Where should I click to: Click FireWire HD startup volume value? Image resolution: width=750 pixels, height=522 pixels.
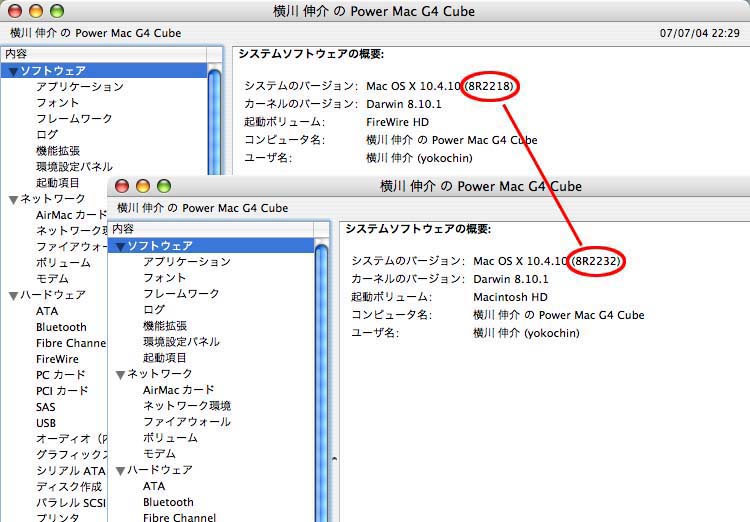click(397, 122)
